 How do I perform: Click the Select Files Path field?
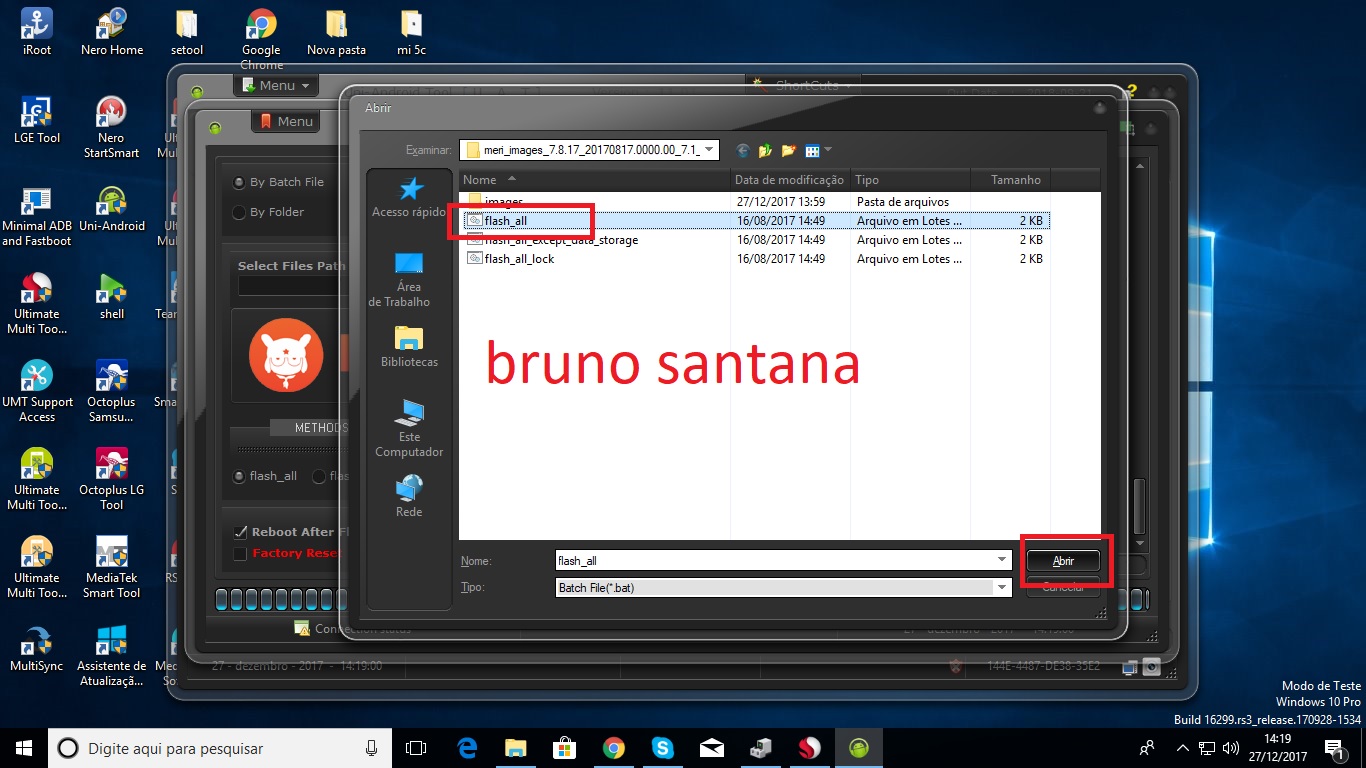(x=292, y=286)
